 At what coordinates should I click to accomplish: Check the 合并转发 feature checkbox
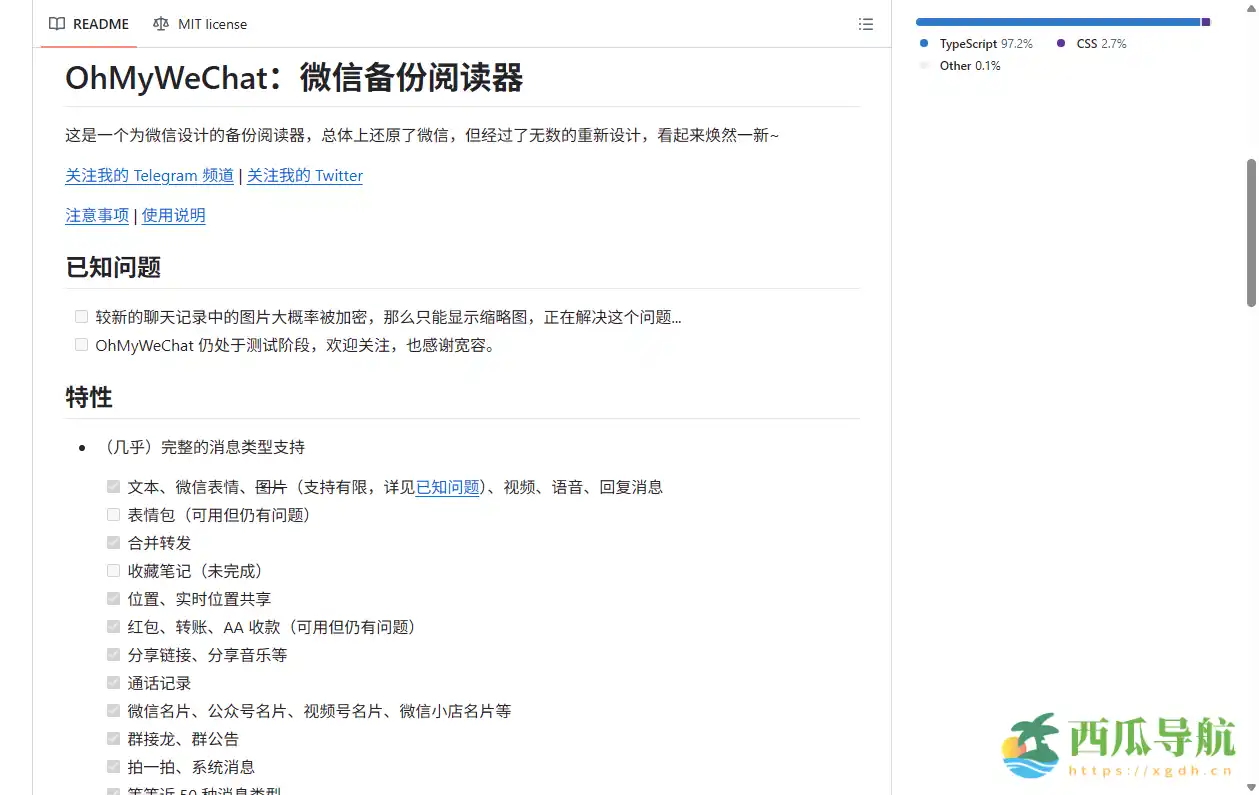(x=113, y=541)
